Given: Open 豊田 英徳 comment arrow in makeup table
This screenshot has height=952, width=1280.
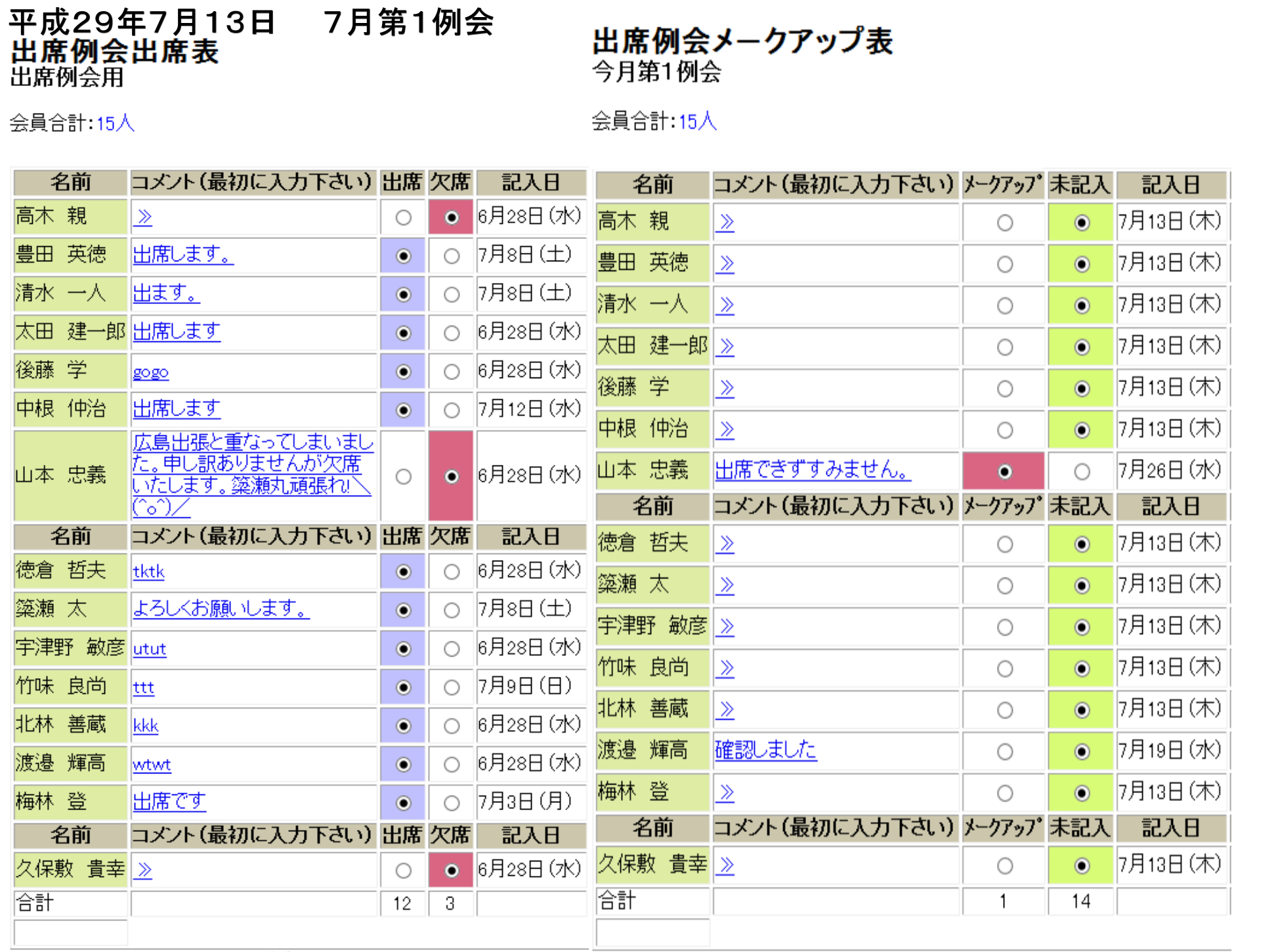Looking at the screenshot, I should [725, 264].
